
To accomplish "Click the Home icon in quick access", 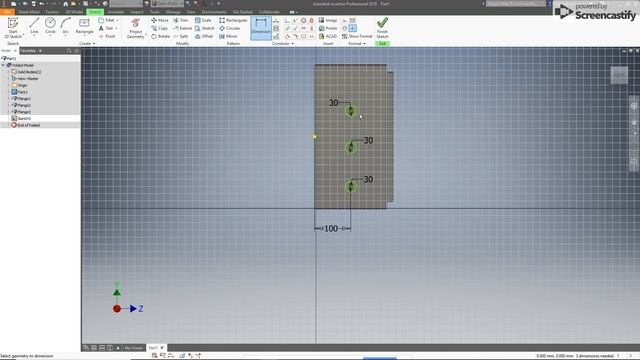I will [x=65, y=4].
